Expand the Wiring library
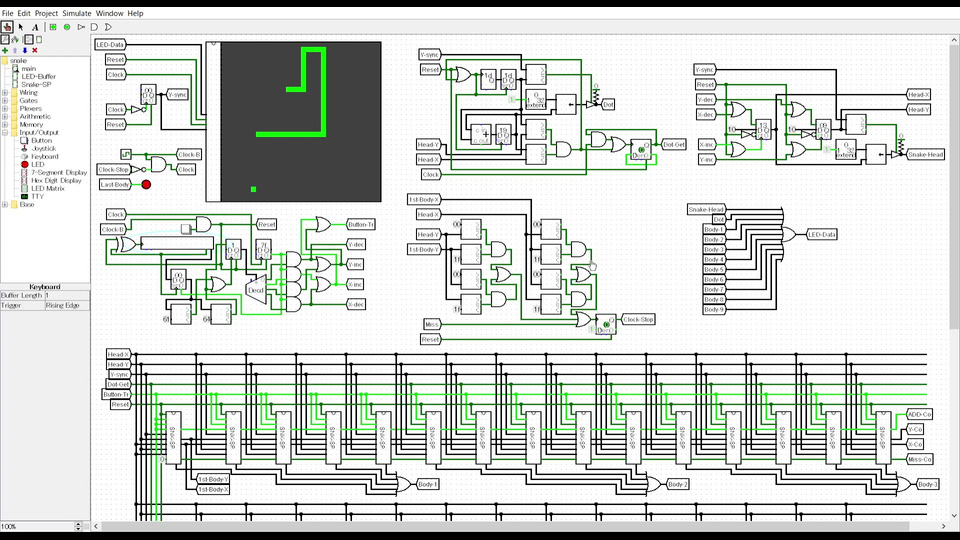This screenshot has width=960, height=540. point(5,92)
